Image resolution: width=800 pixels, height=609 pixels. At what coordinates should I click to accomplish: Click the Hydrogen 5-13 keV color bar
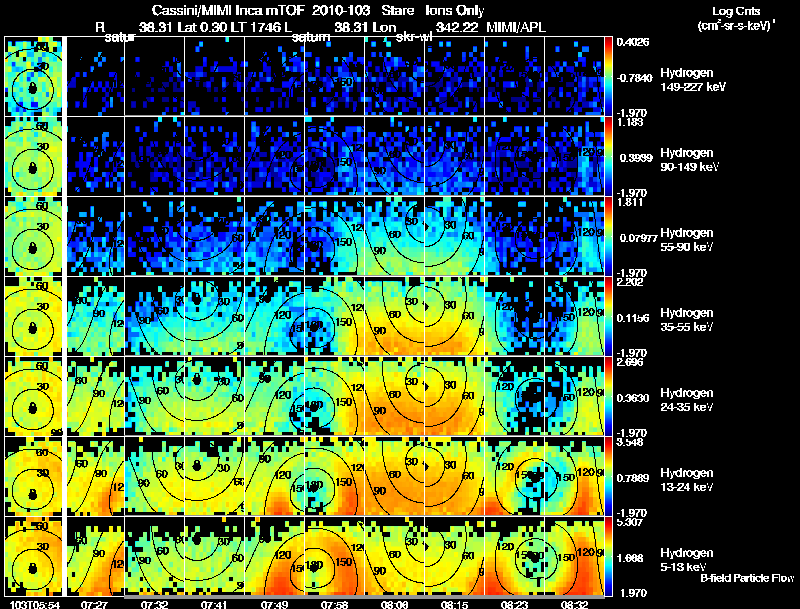point(608,556)
